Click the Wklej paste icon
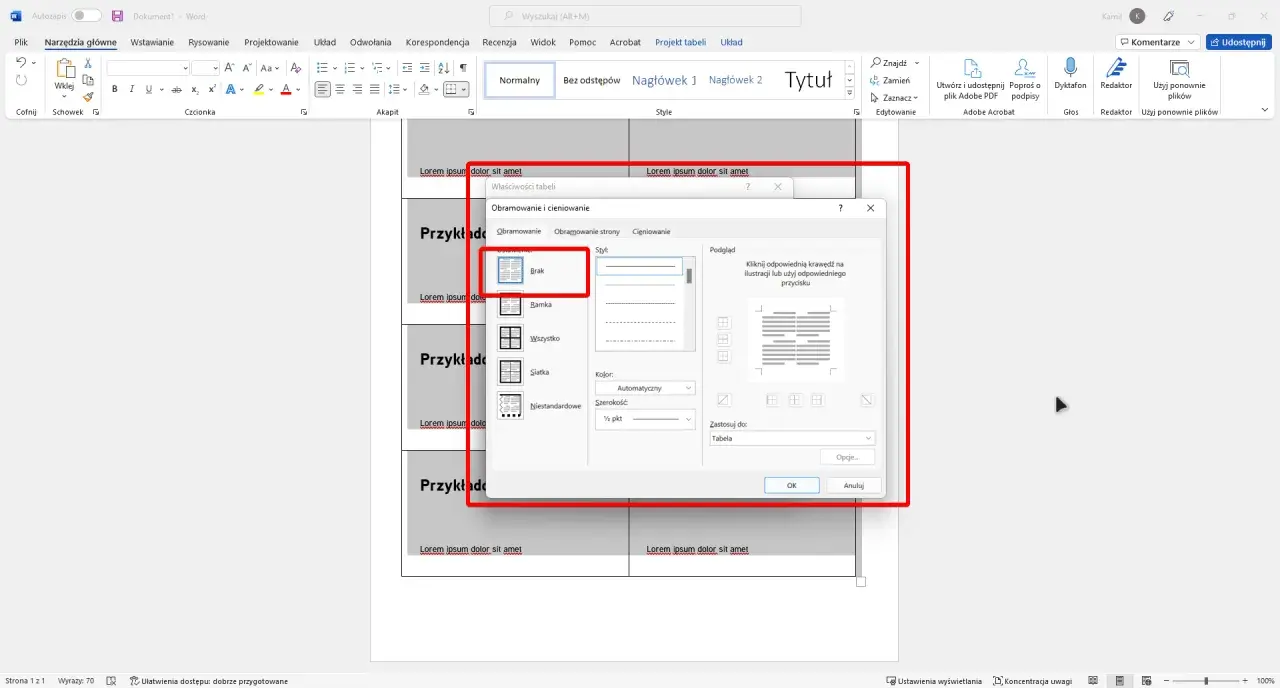Image resolution: width=1280 pixels, height=688 pixels. point(64,70)
